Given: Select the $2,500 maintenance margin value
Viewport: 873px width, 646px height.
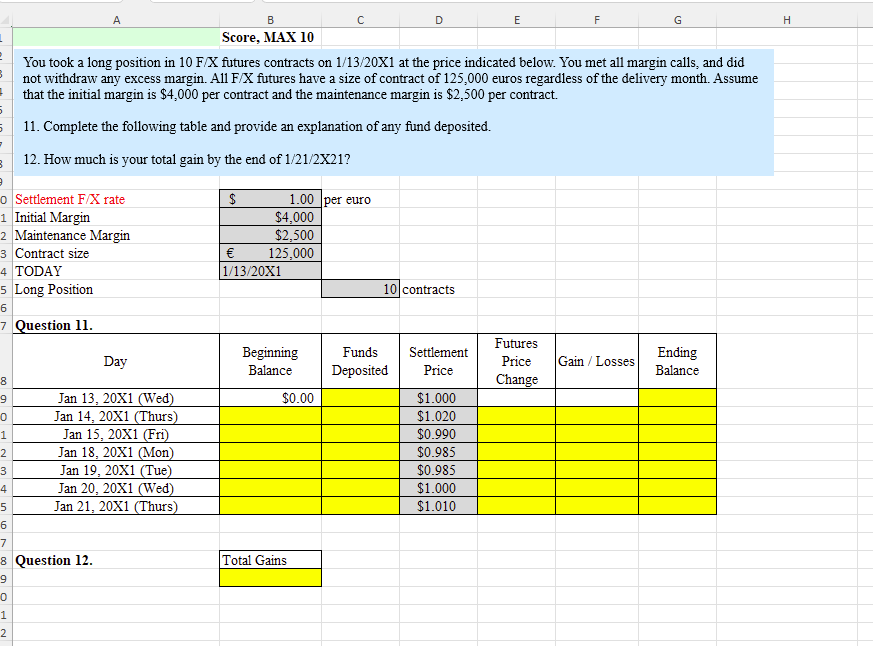Looking at the screenshot, I should (x=271, y=235).
